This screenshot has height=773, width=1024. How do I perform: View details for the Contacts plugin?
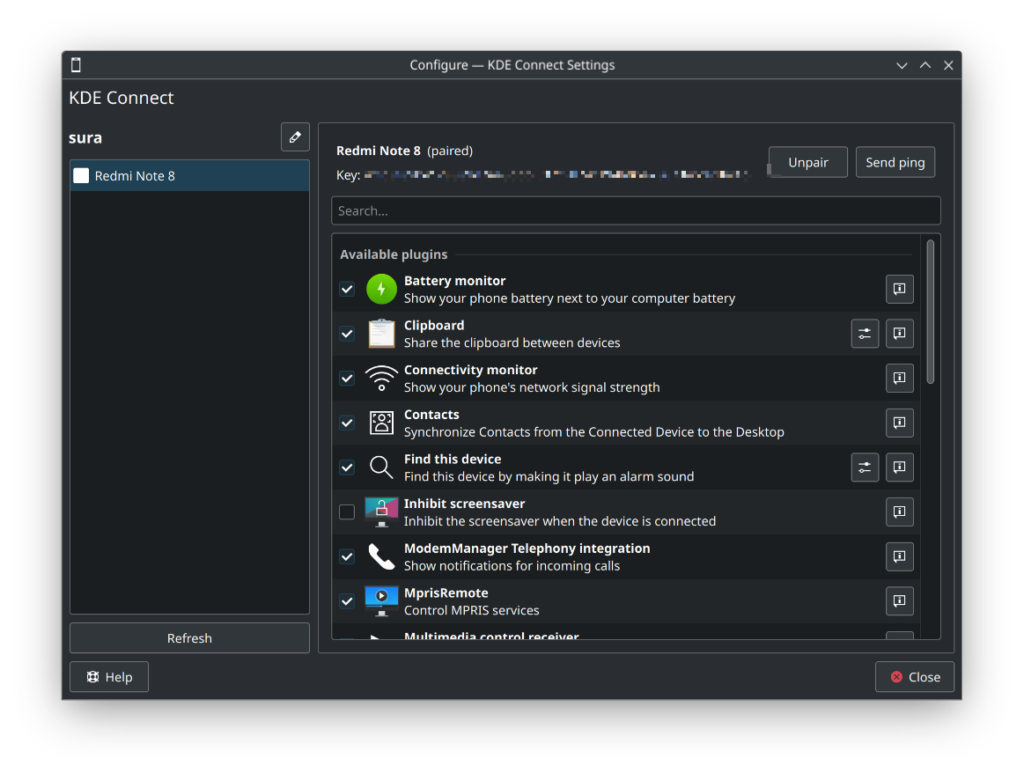(x=898, y=422)
